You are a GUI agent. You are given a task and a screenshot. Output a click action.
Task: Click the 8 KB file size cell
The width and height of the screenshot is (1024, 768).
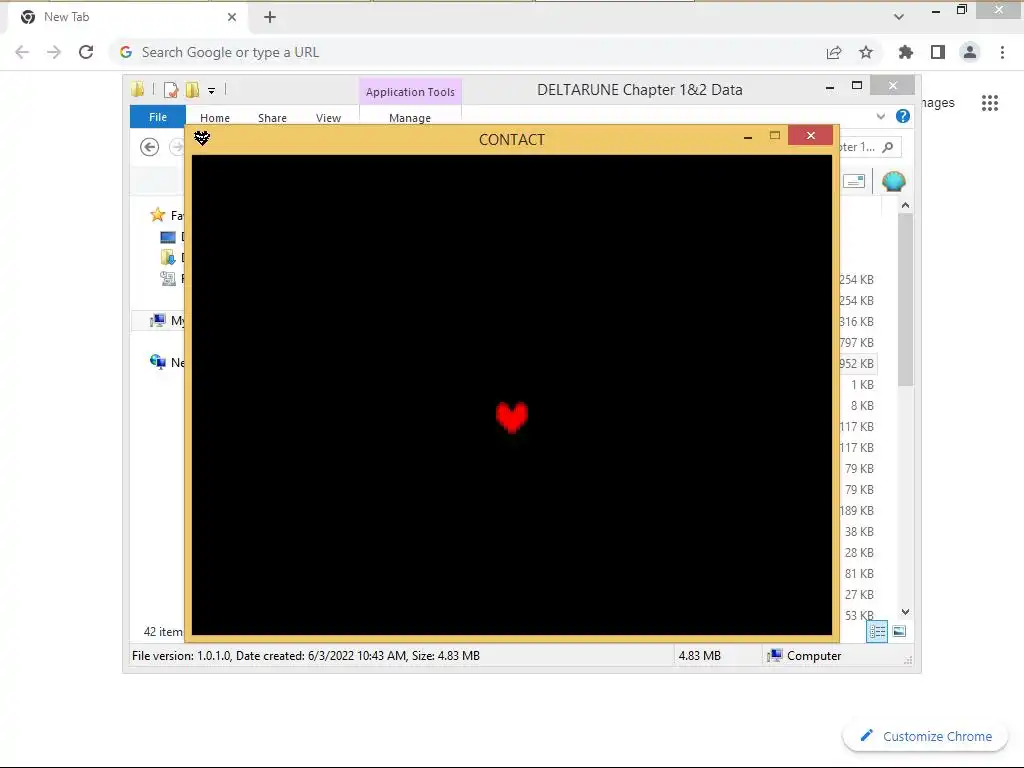(862, 406)
